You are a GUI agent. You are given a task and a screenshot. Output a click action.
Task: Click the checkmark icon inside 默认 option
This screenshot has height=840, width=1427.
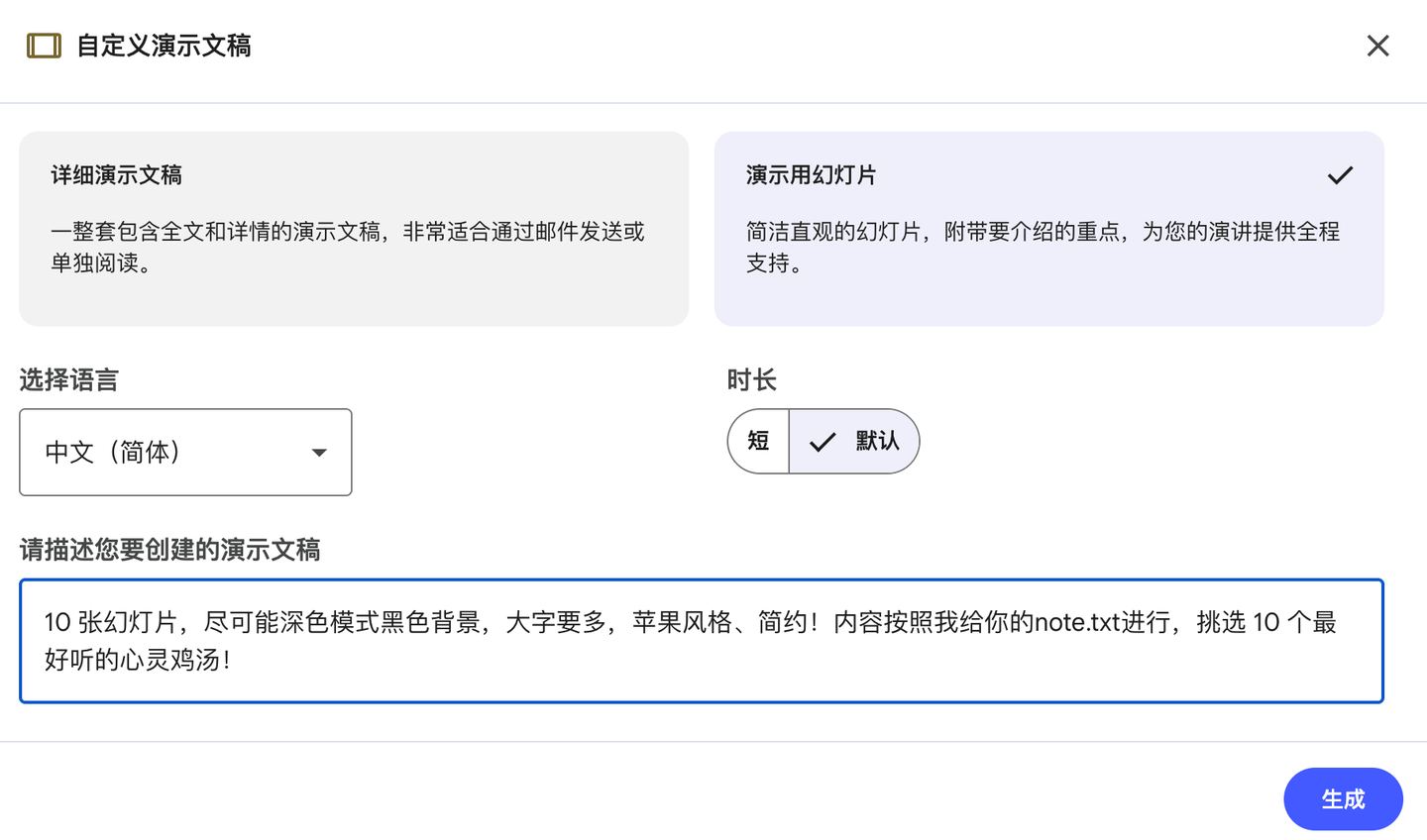tap(823, 442)
